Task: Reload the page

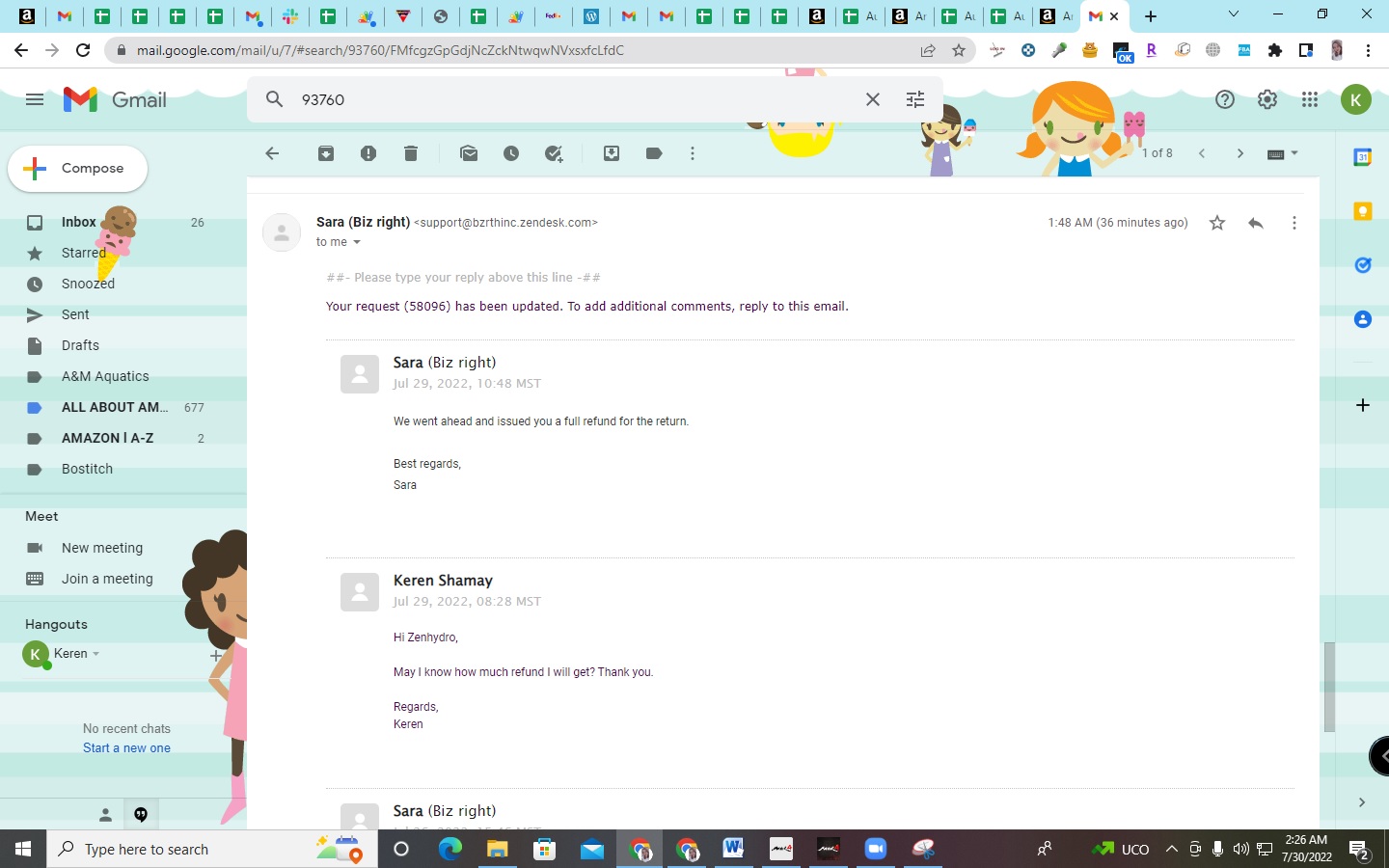Action: 83,50
